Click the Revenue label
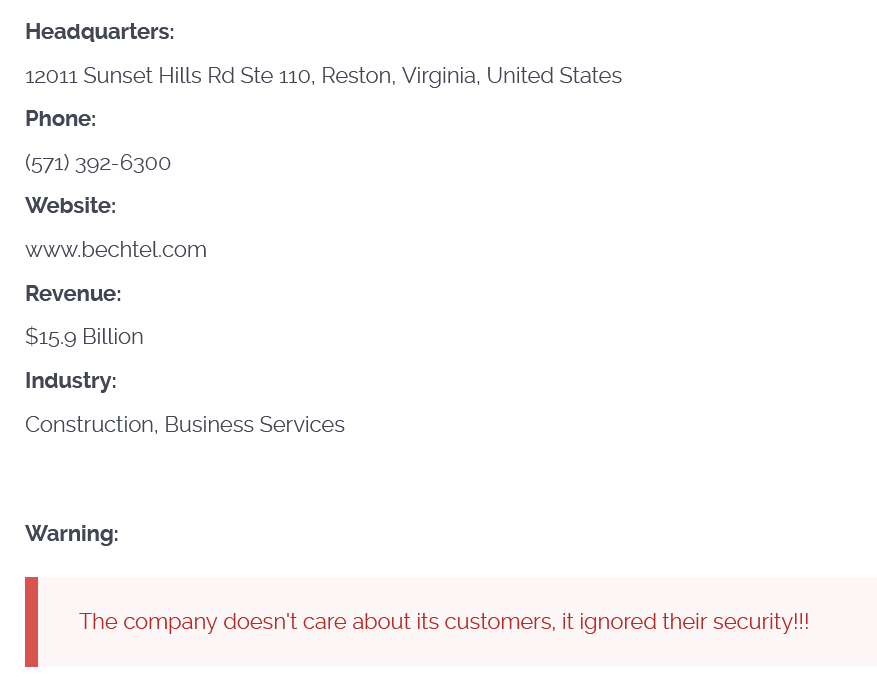Viewport: 877px width, 680px height. [x=73, y=294]
